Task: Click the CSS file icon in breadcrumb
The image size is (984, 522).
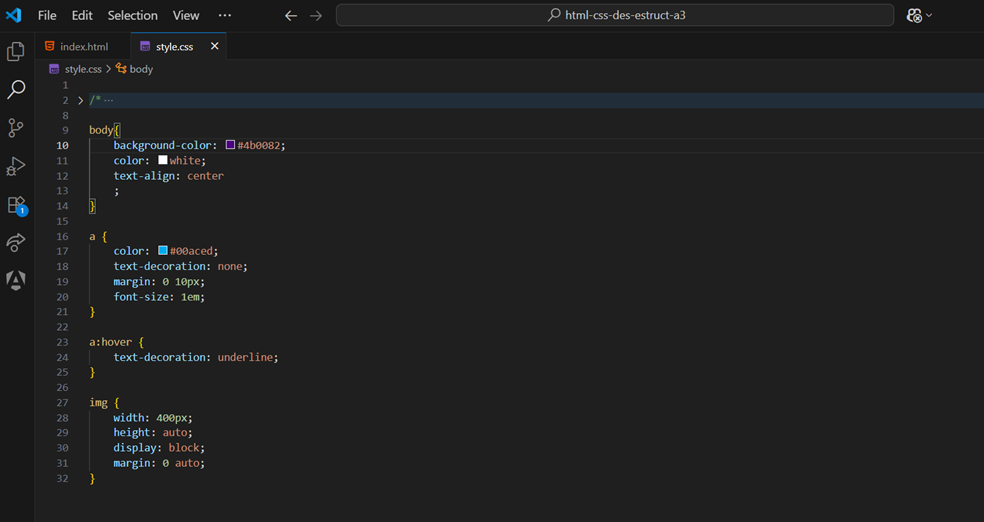Action: coord(55,69)
